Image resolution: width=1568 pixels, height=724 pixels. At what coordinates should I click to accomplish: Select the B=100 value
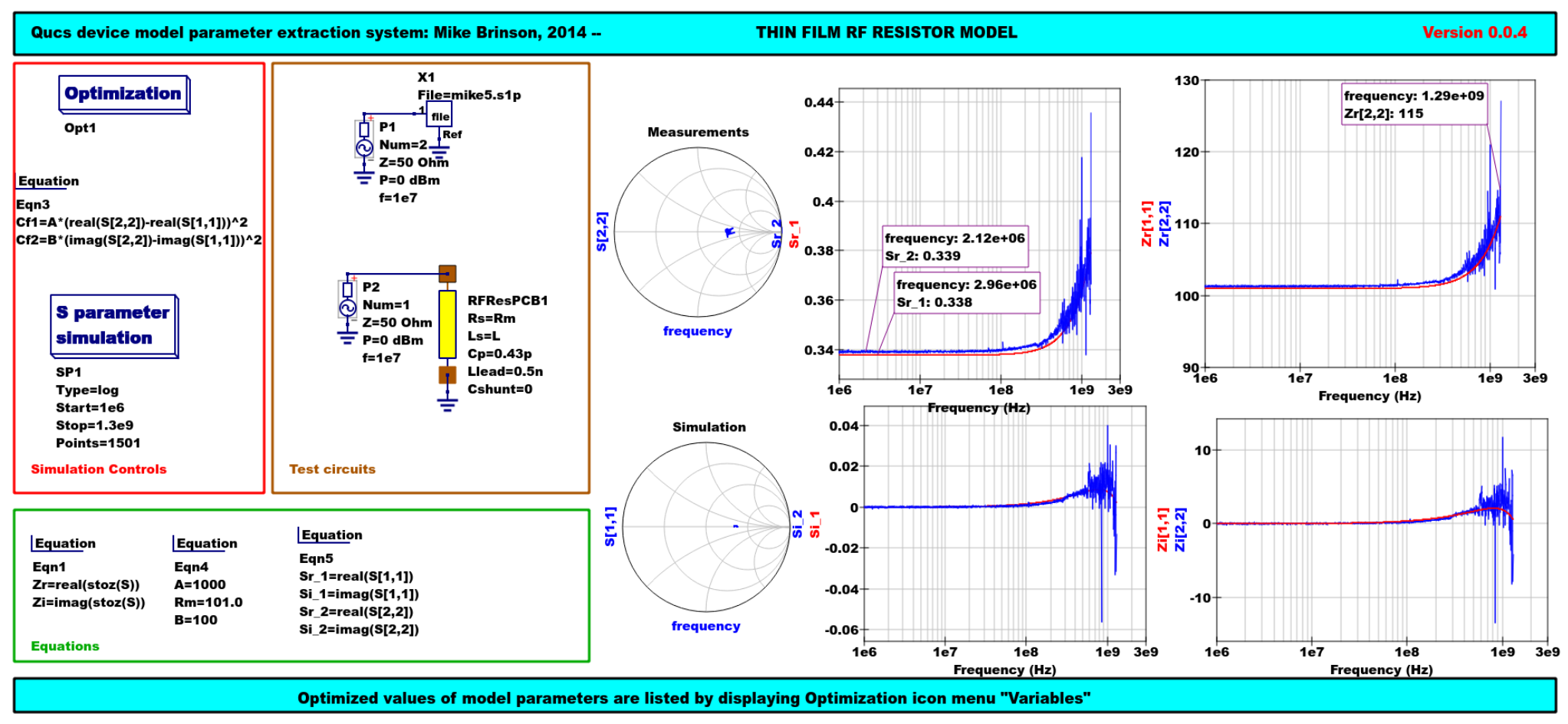pyautogui.click(x=196, y=620)
